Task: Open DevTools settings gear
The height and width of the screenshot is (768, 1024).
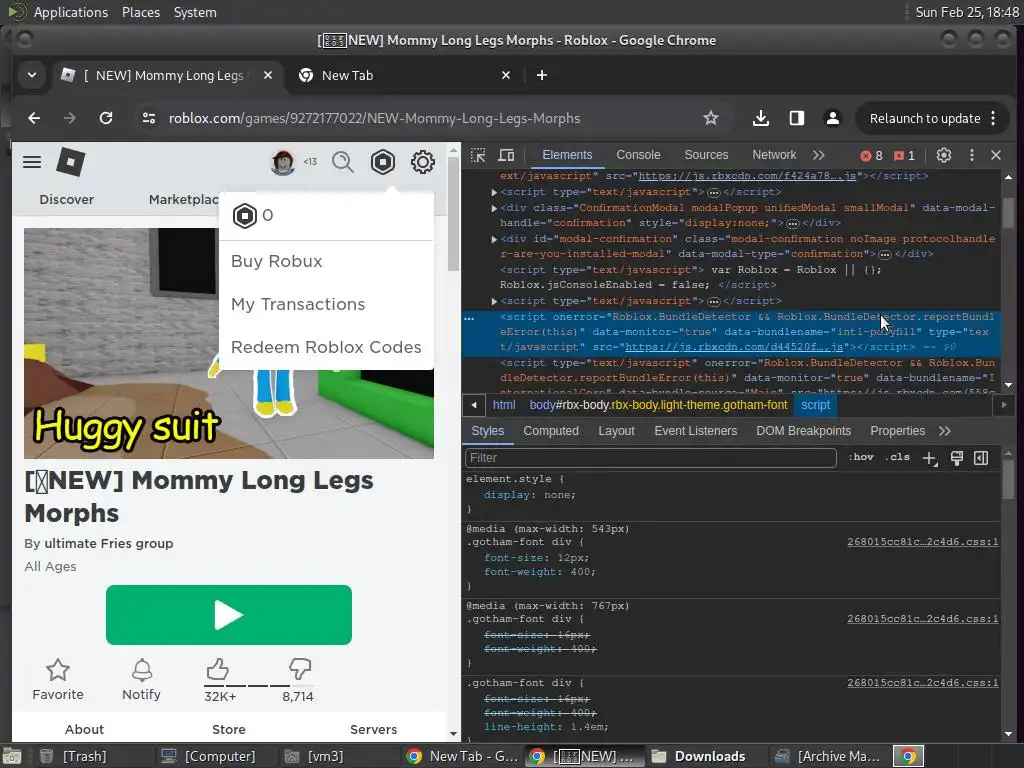Action: (x=944, y=155)
